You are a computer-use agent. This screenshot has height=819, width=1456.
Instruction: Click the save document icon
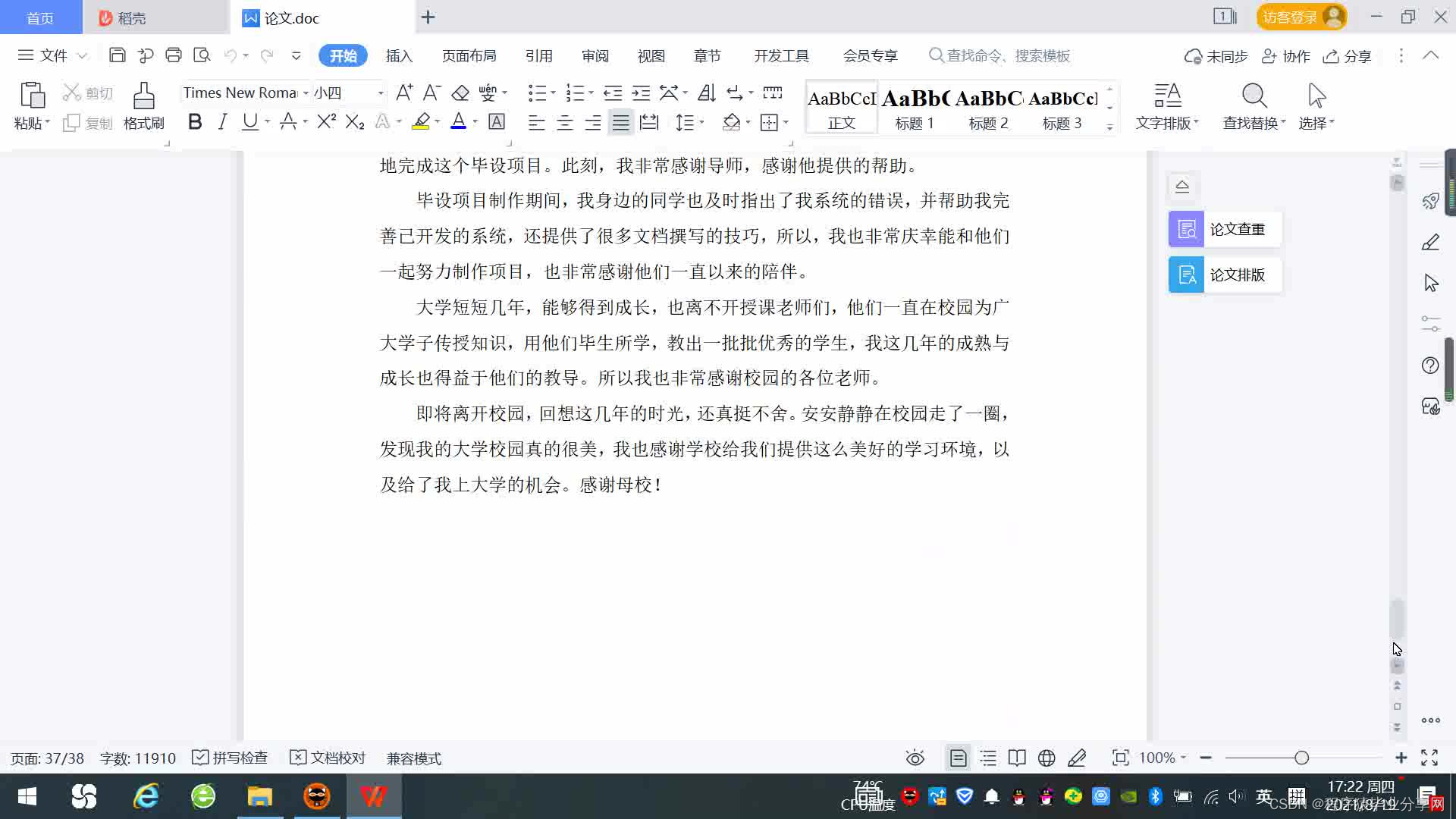pos(118,55)
